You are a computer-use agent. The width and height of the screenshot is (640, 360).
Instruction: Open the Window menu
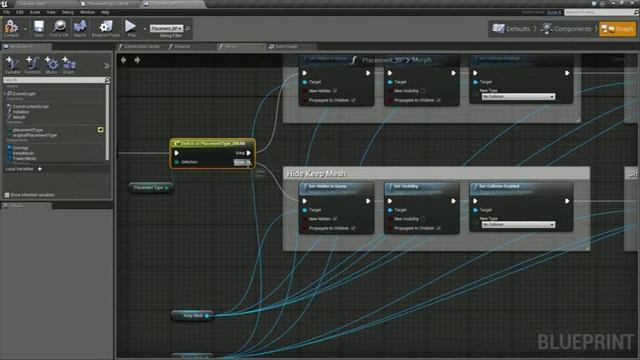[87, 12]
